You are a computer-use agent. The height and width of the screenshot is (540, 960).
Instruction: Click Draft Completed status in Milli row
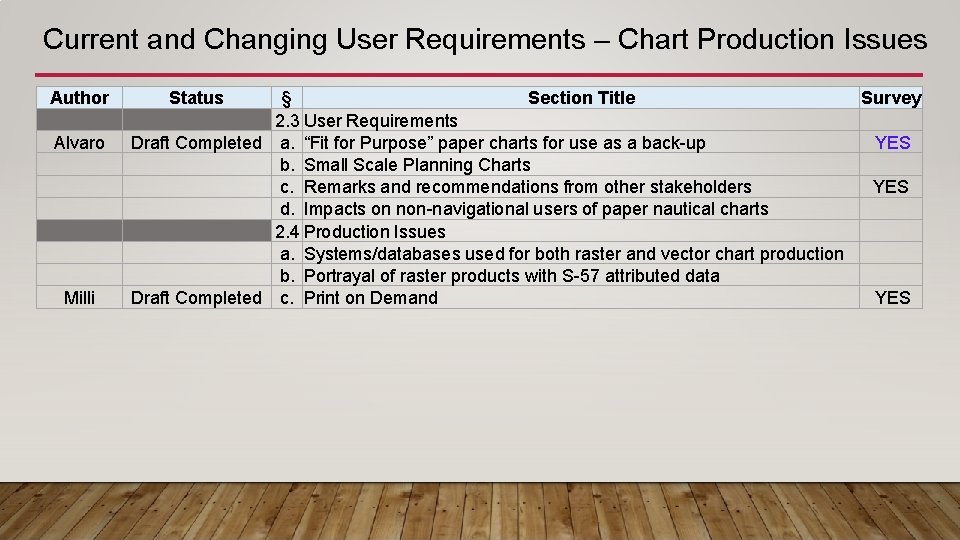(x=196, y=298)
